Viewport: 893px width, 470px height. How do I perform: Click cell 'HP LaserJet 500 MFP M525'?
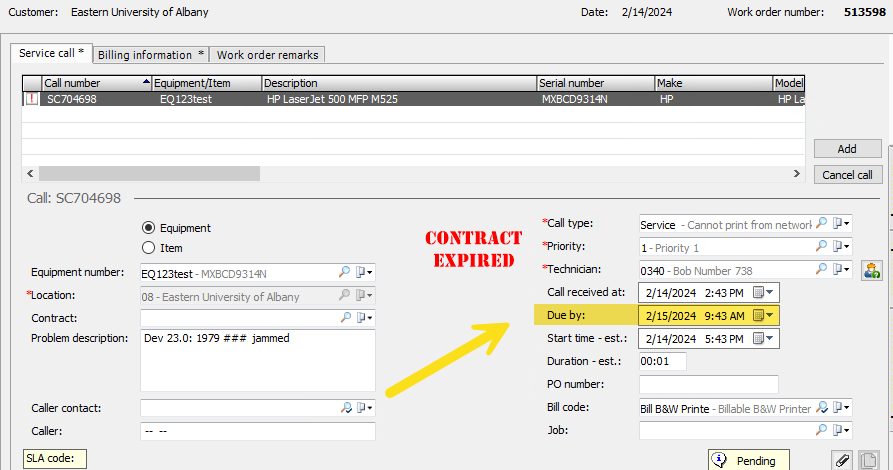pos(332,99)
